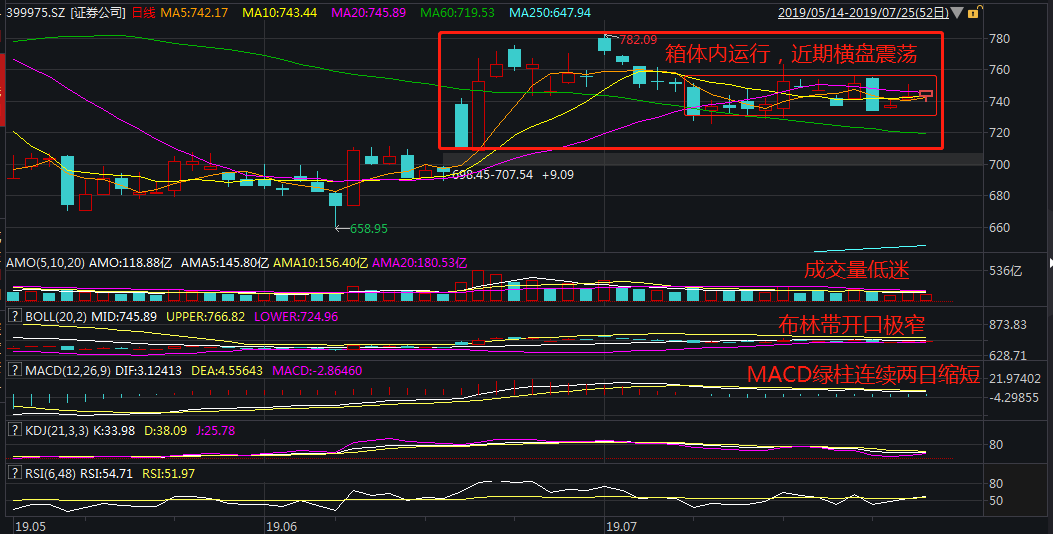
Task: Select the MACD(12,26,9) indicator title
Action: coord(68,371)
